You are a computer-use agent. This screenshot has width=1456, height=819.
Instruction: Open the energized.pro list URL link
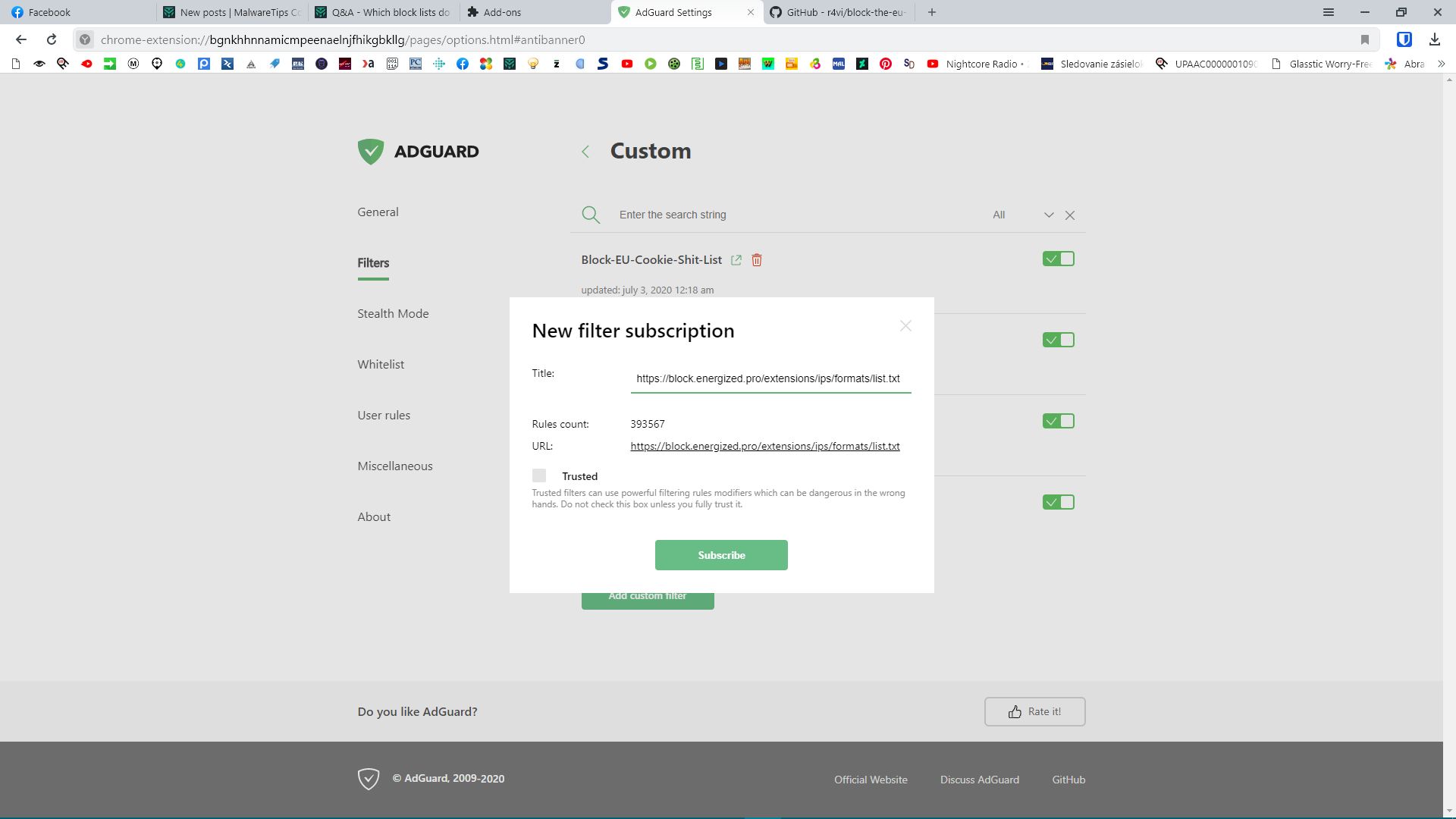pos(765,446)
